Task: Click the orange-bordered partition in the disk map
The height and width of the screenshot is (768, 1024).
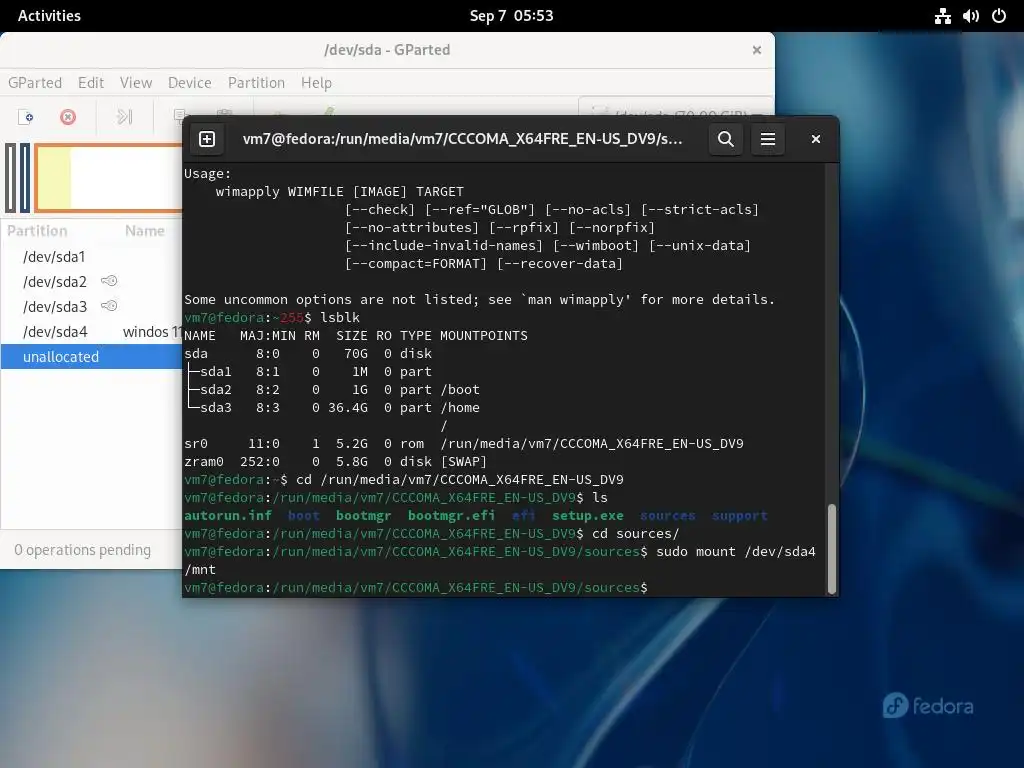Action: pos(108,178)
